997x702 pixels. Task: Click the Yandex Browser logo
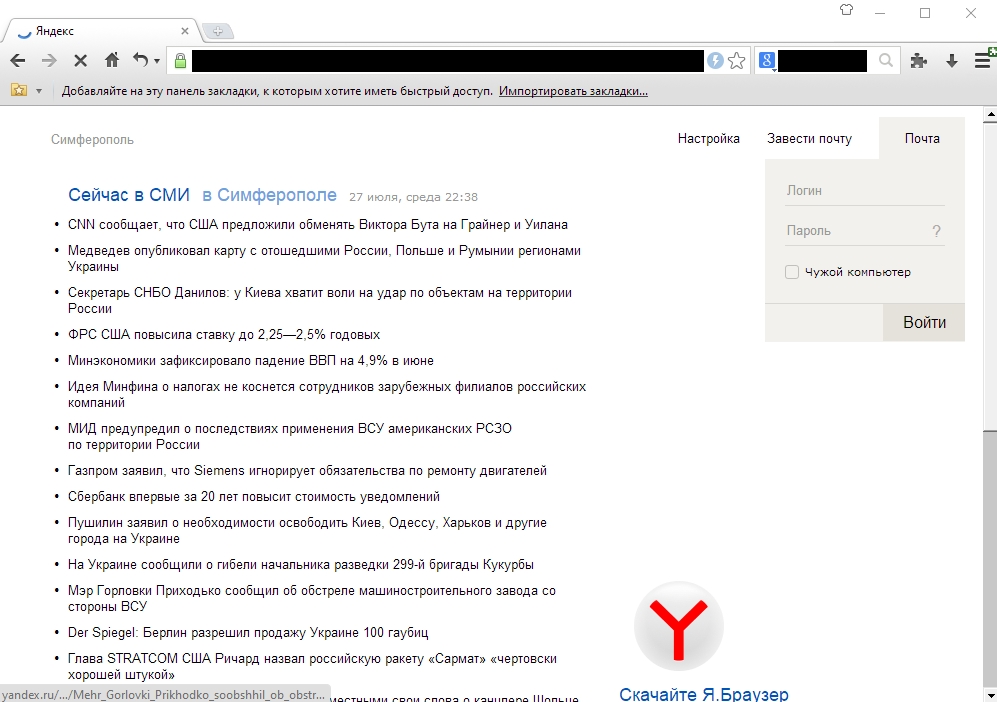[x=678, y=626]
